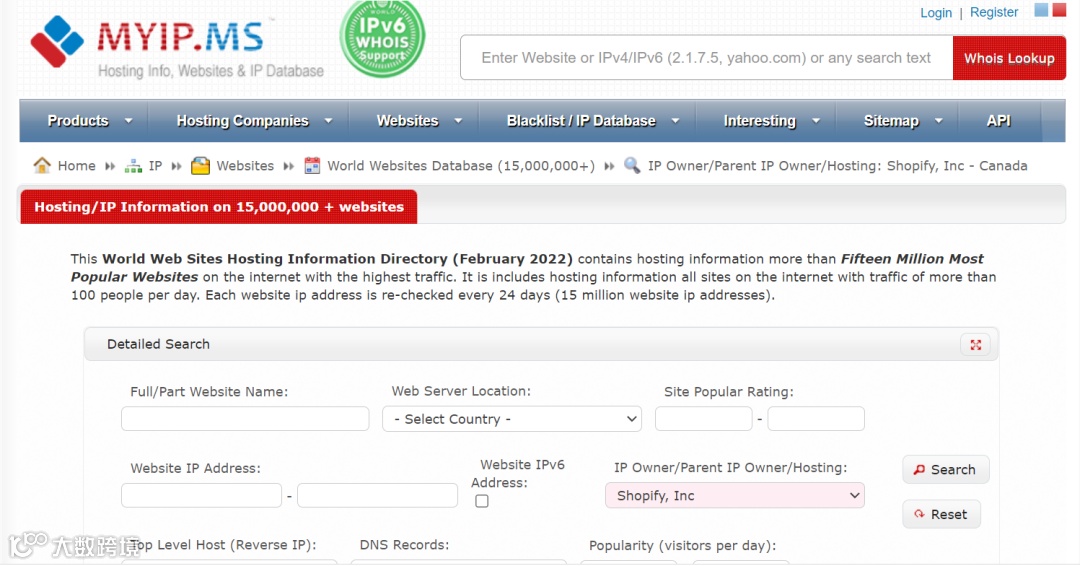Open the API menu item

point(999,120)
